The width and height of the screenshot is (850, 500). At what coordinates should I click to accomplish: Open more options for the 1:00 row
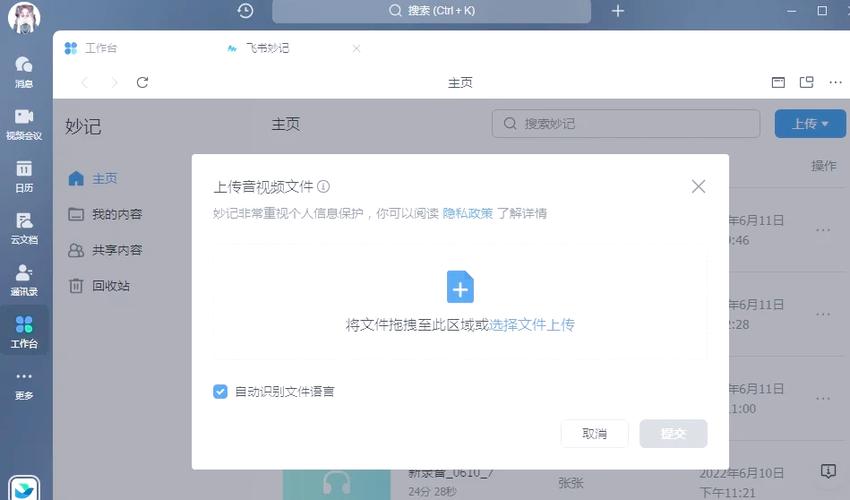(x=823, y=399)
